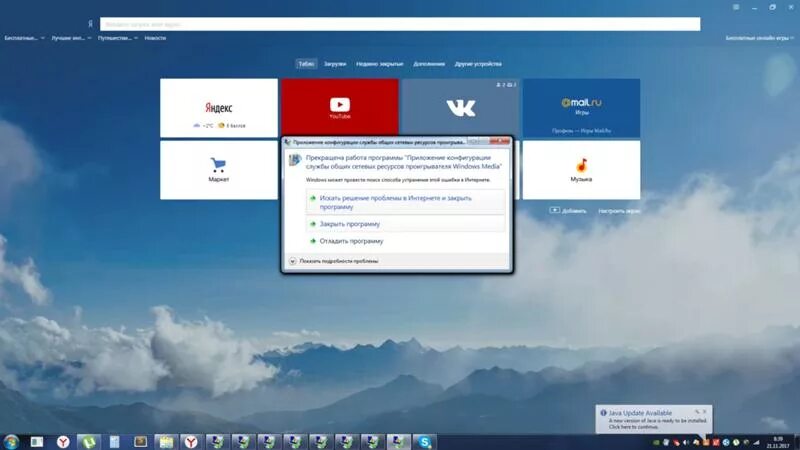Click the first Yandex browser taskbar icon
The height and width of the screenshot is (450, 800).
pyautogui.click(x=63, y=442)
